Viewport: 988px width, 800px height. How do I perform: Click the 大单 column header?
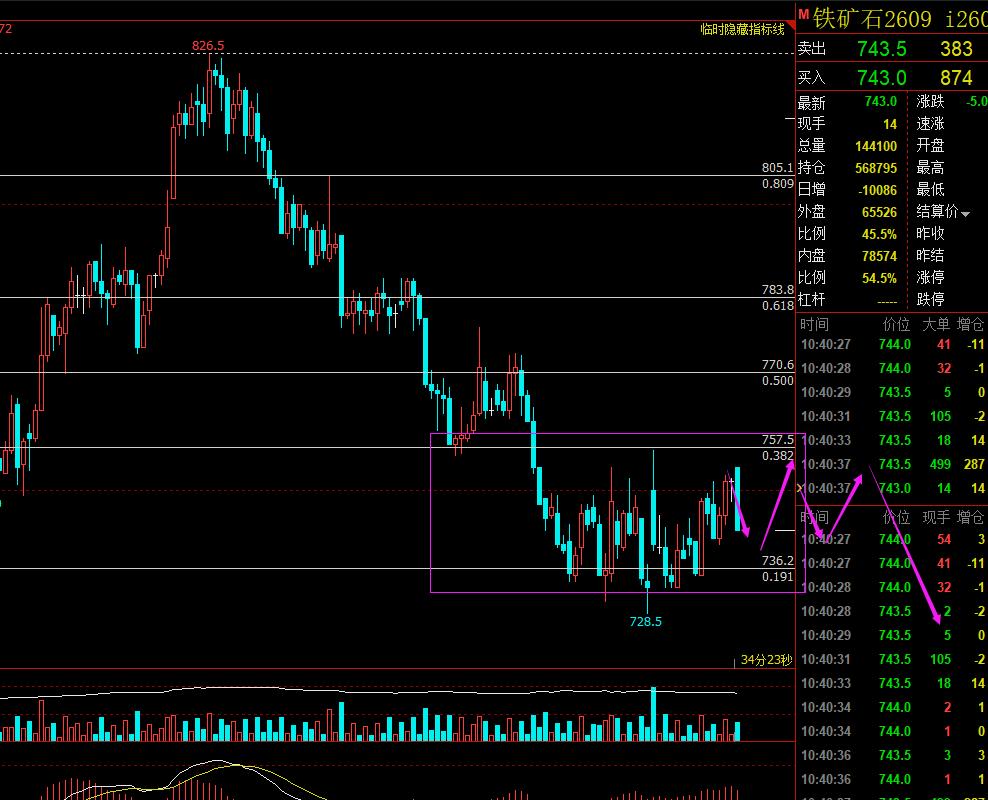coord(936,324)
